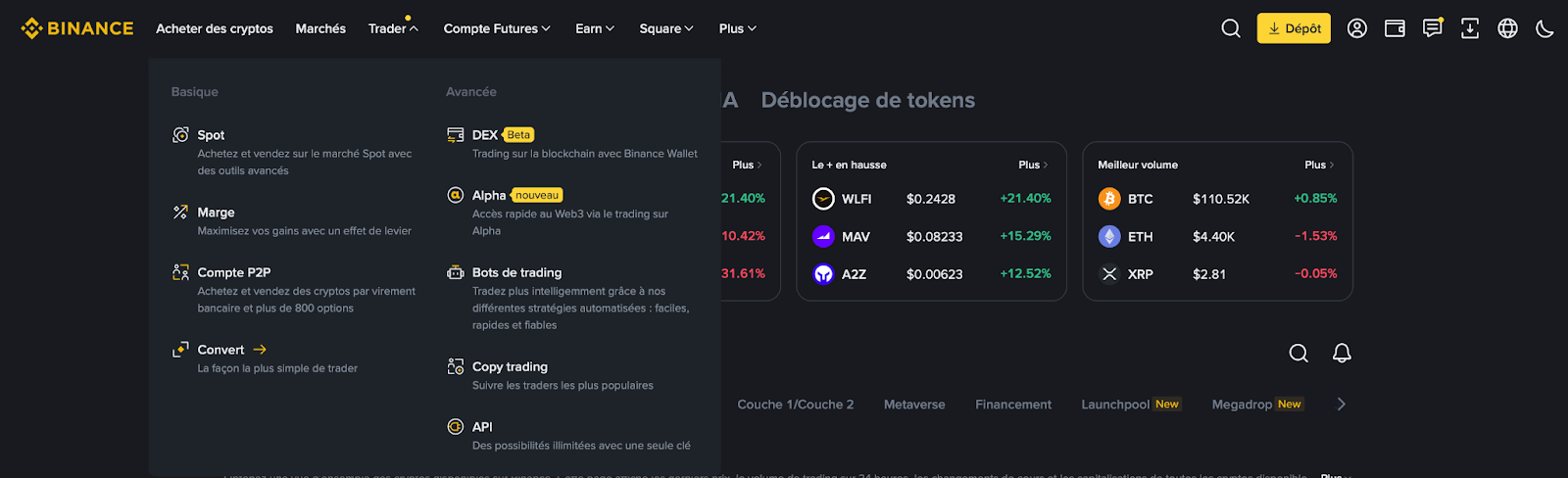Click the Bots de trading icon
This screenshot has width=1568, height=478.
pos(456,272)
